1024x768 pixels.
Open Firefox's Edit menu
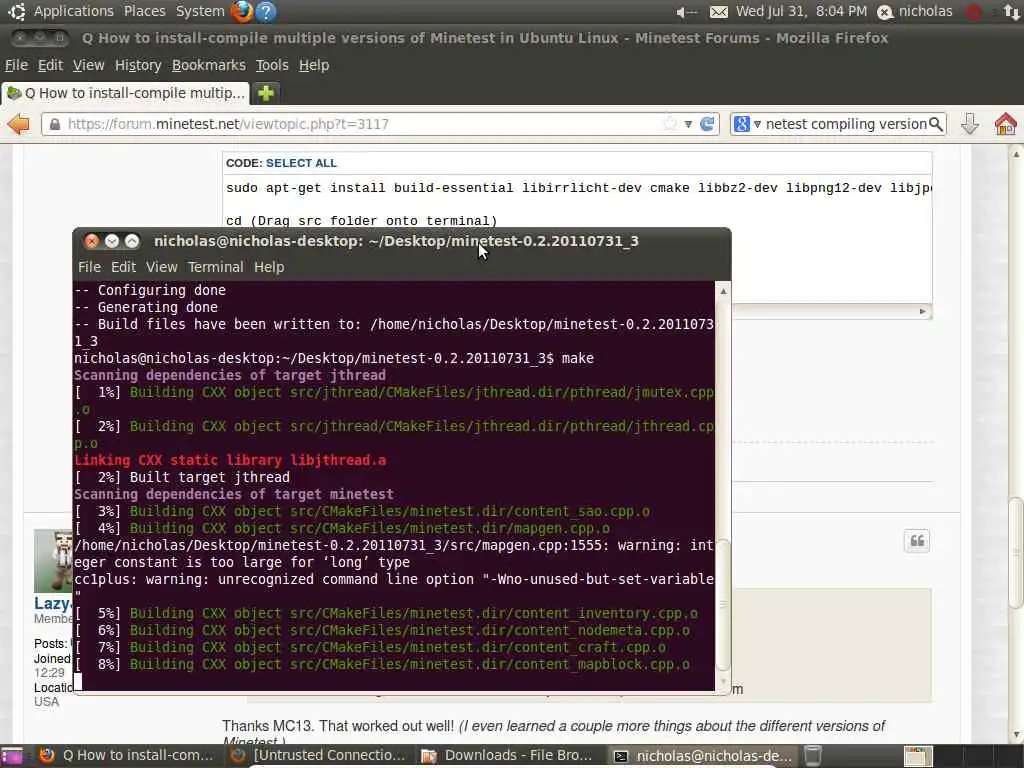coord(50,65)
